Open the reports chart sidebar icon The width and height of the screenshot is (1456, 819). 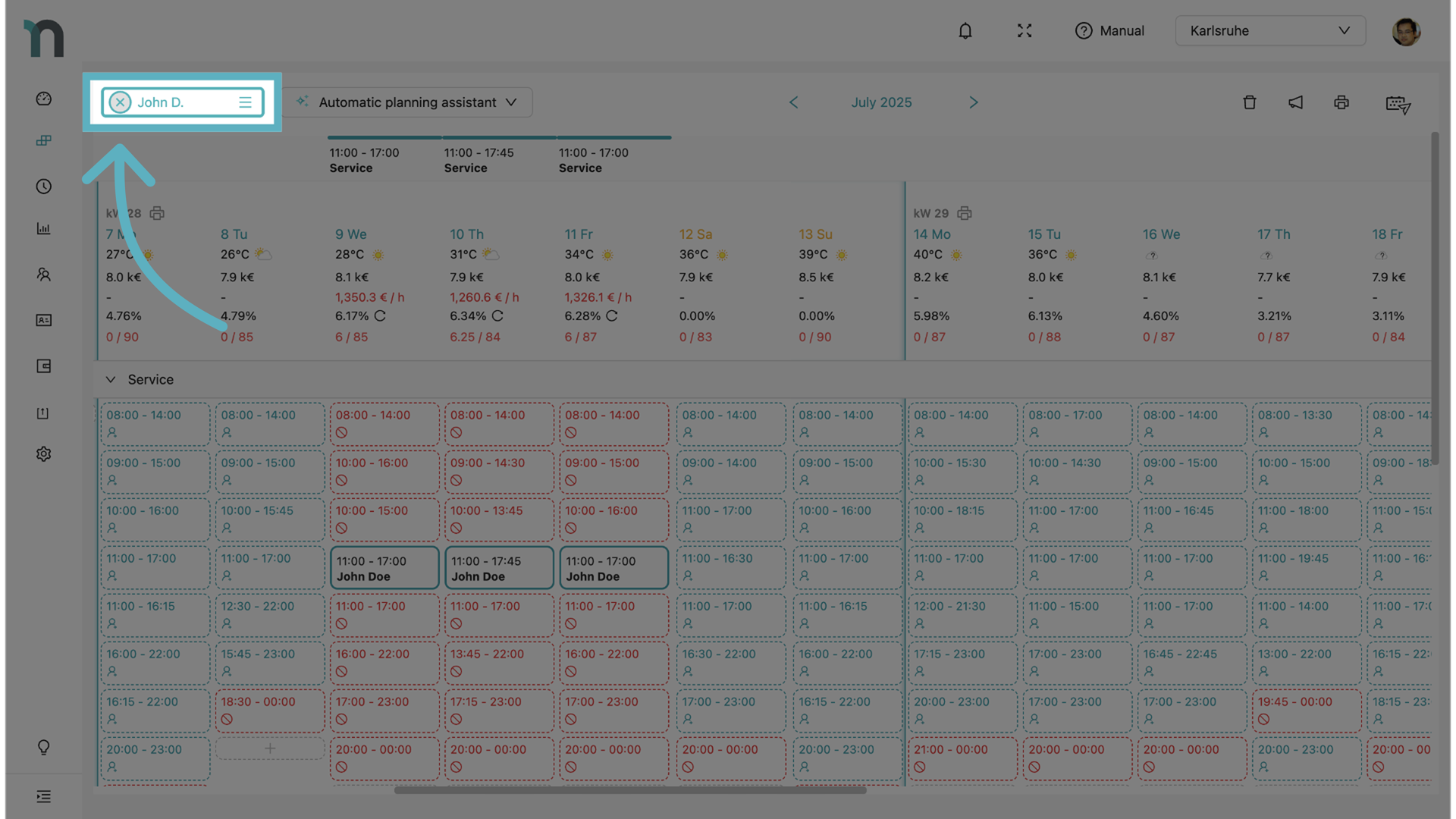tap(44, 229)
